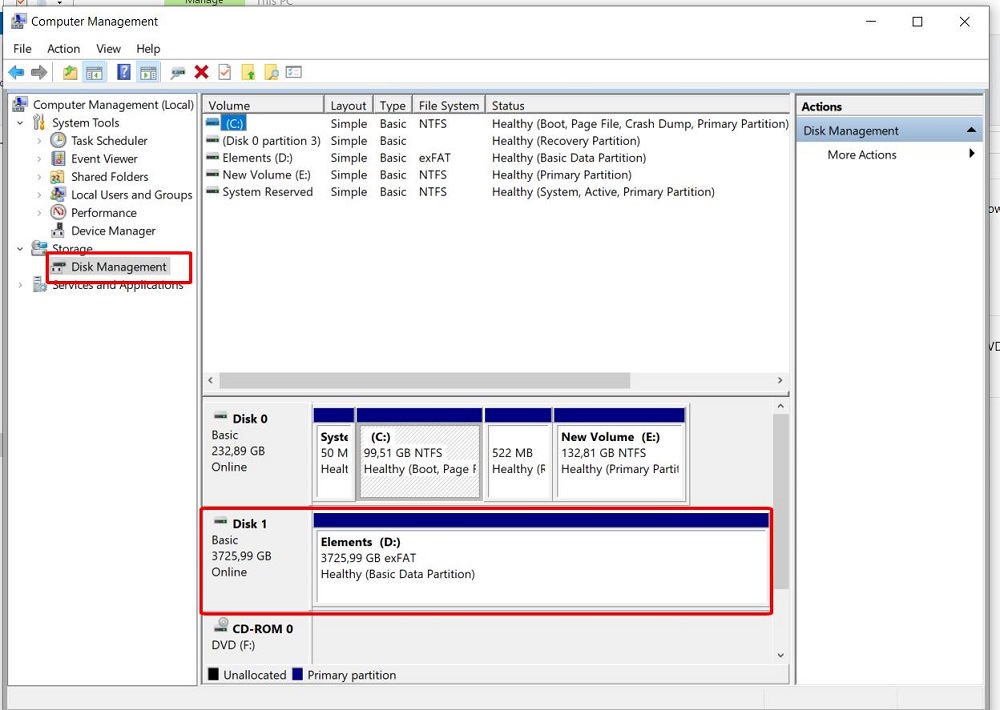Click the red X delete icon

click(201, 72)
